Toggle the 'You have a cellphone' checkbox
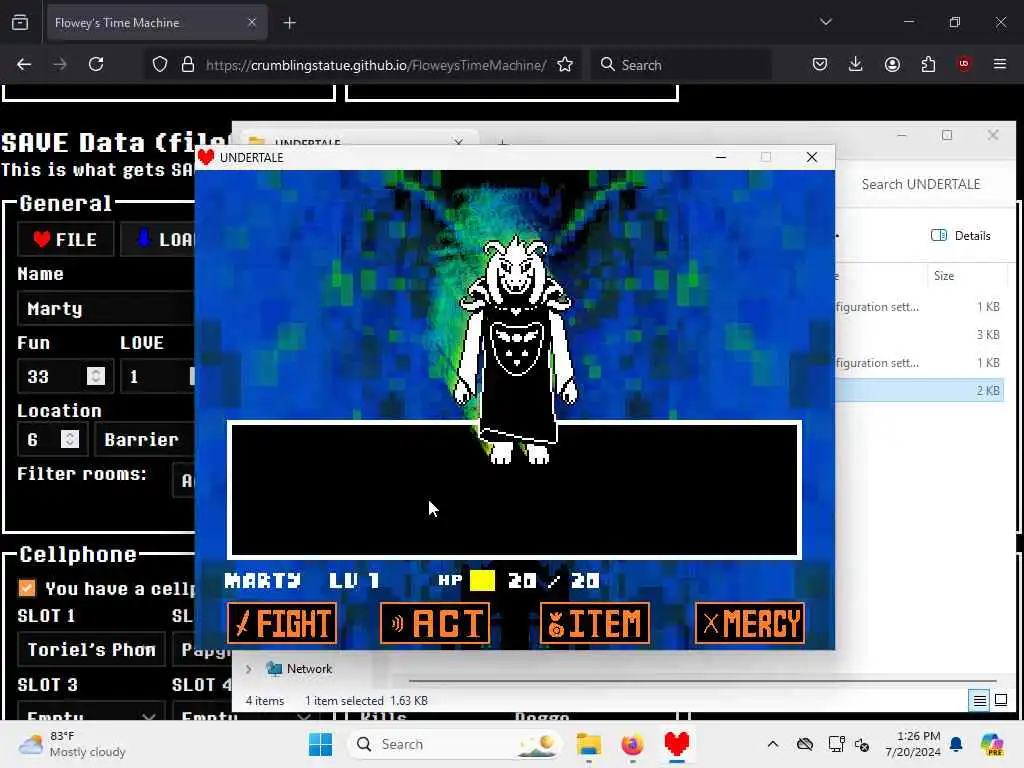 (x=27, y=588)
